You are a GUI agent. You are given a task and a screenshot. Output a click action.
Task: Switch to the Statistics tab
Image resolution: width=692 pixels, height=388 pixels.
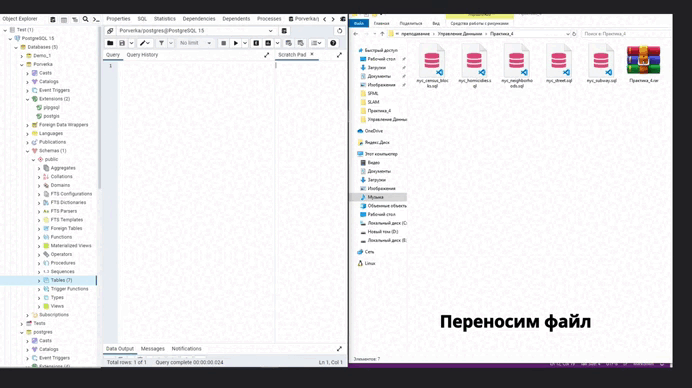[165, 19]
